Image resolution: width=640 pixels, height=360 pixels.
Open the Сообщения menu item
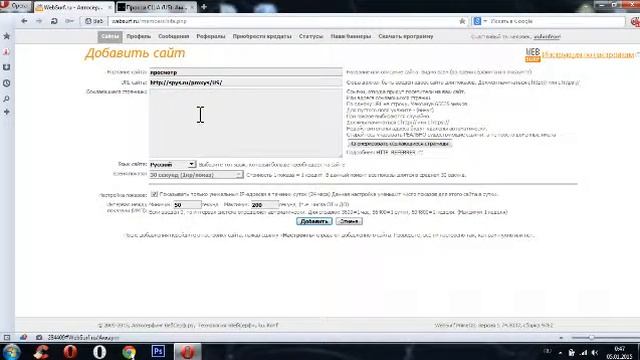click(x=173, y=36)
